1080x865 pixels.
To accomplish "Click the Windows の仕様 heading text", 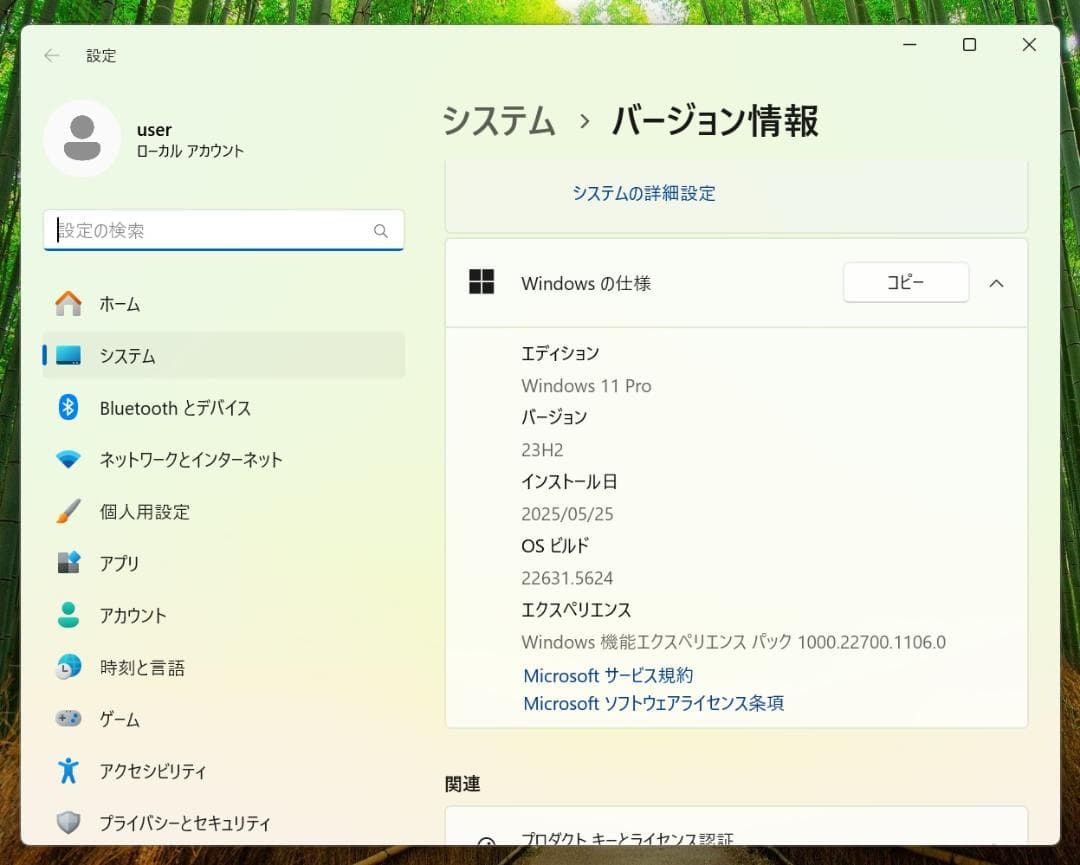I will (585, 283).
